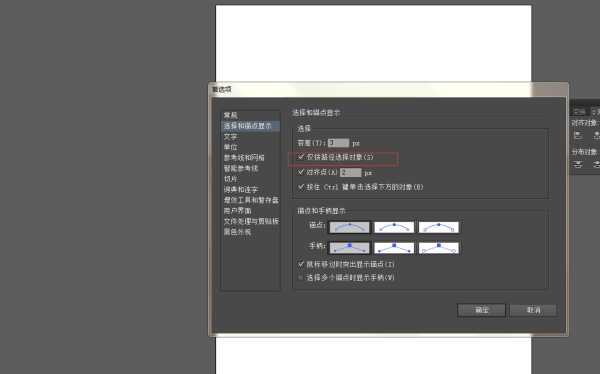Select 选择和锚点显示 in the category list
600x374 pixels.
pos(251,126)
